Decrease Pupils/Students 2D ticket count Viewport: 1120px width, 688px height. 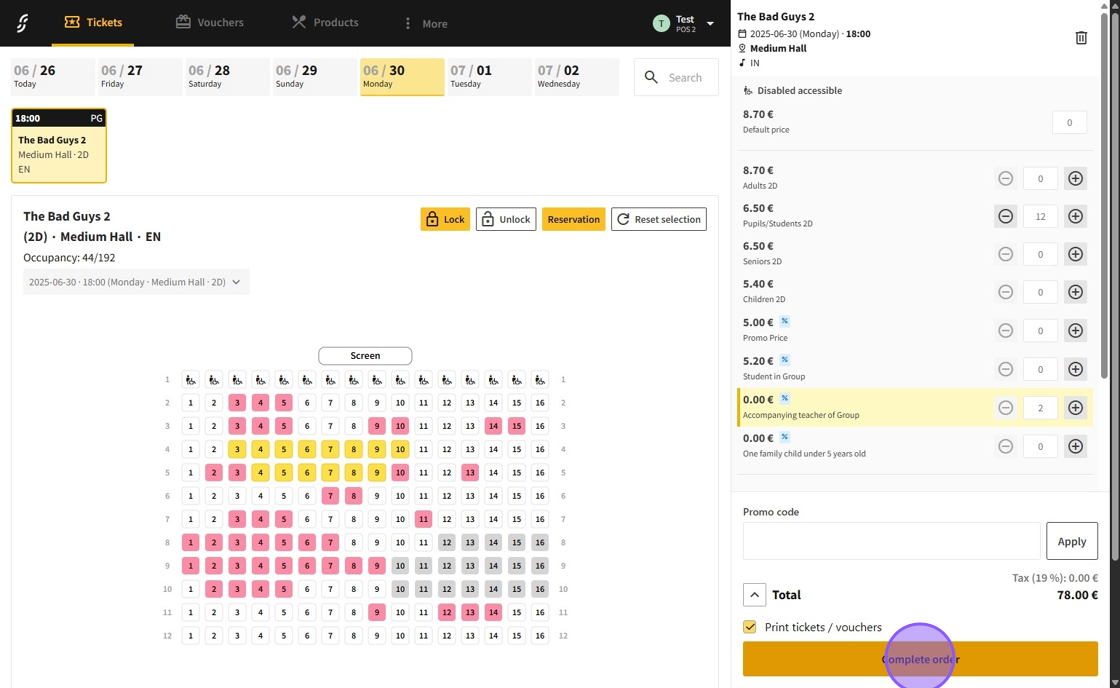pos(1005,216)
